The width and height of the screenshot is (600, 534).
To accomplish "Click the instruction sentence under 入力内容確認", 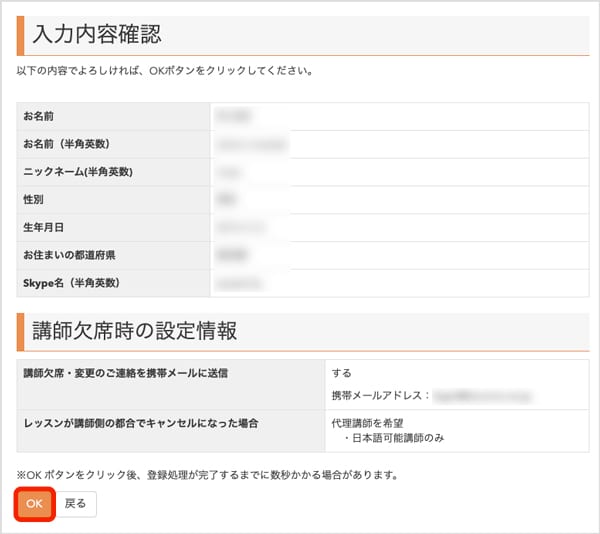I will tap(165, 72).
